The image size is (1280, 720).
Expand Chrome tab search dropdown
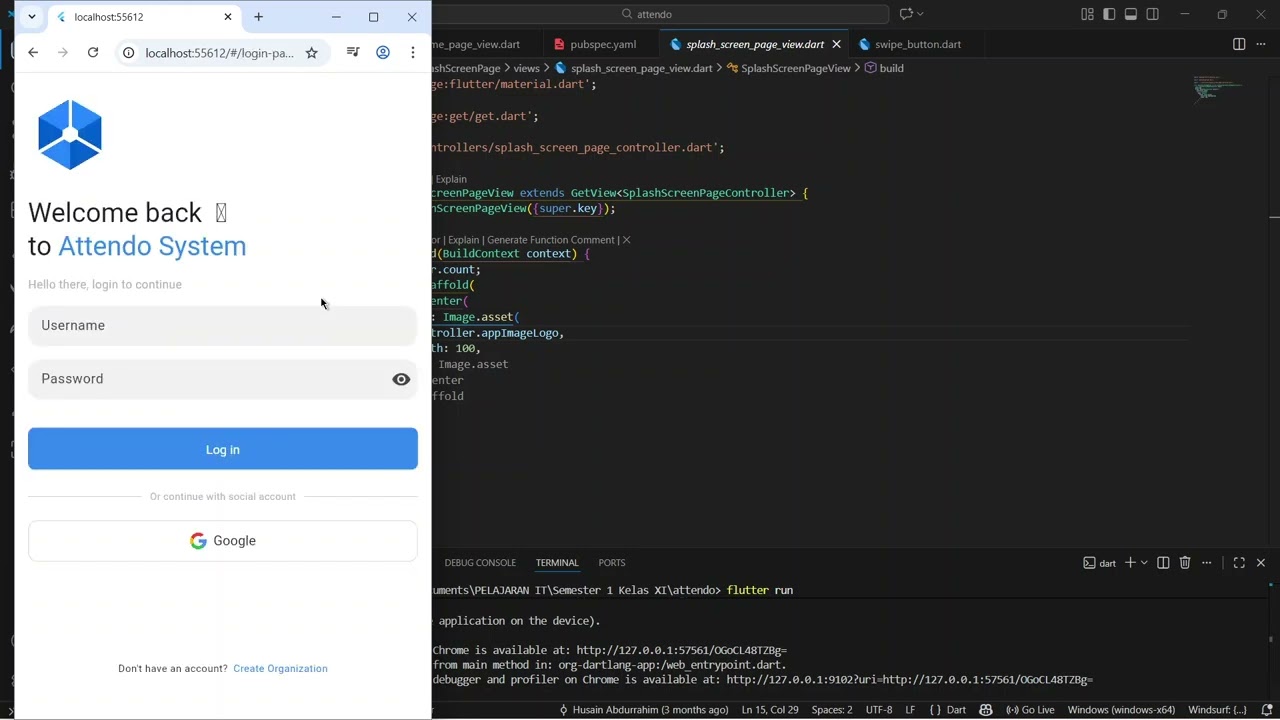pyautogui.click(x=32, y=17)
